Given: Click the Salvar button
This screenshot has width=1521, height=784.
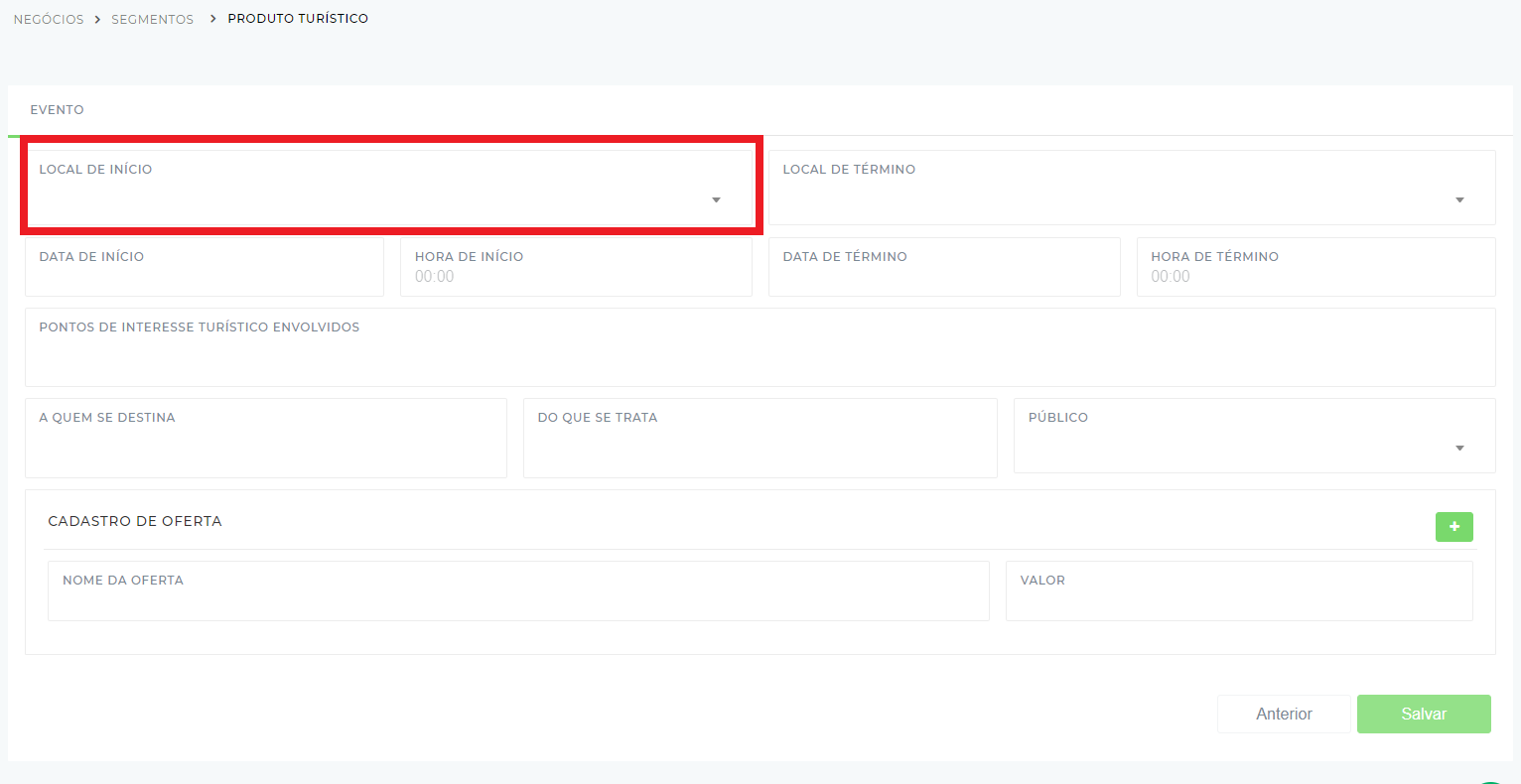Looking at the screenshot, I should 1424,714.
